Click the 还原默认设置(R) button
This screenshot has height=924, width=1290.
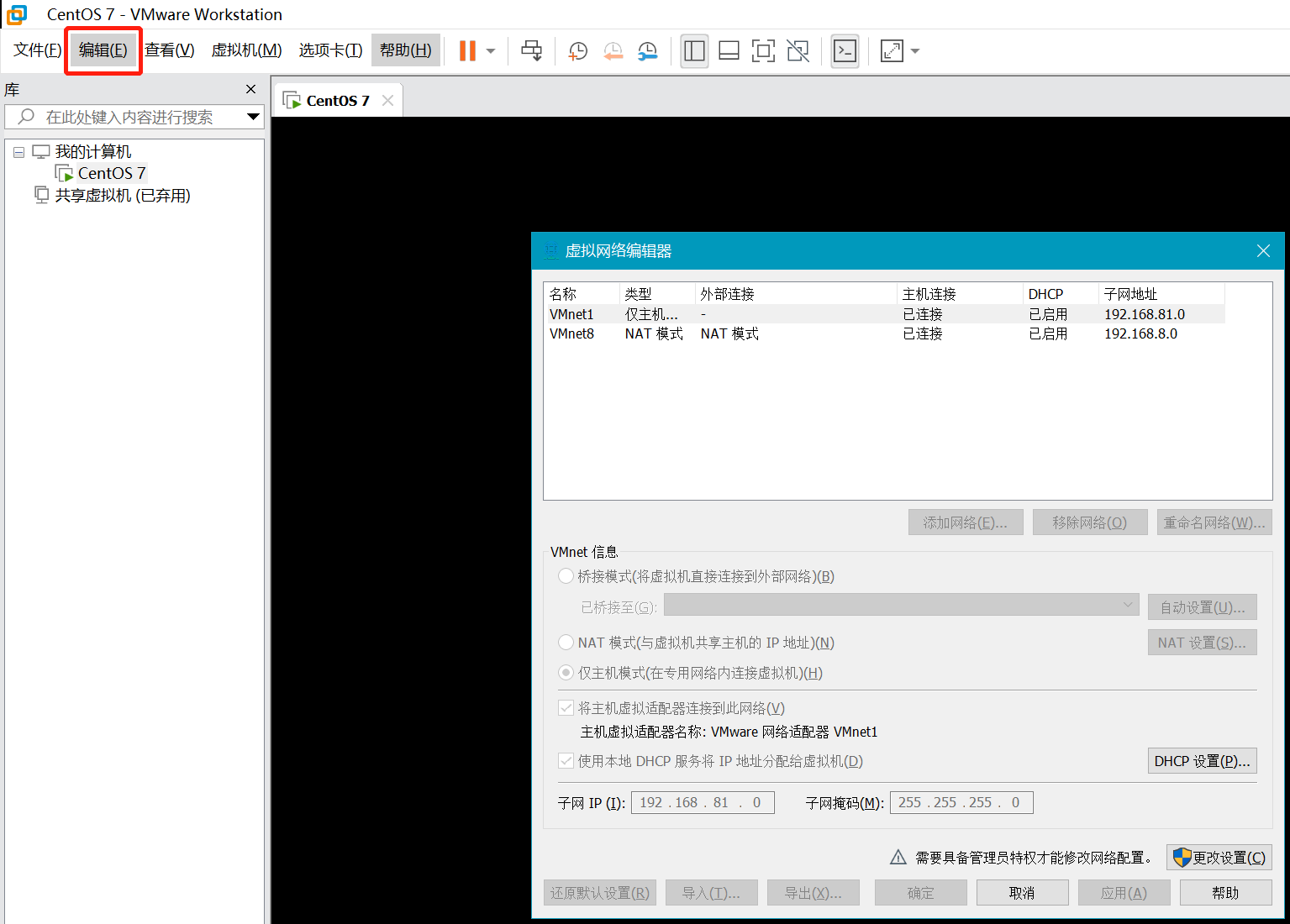(x=600, y=893)
